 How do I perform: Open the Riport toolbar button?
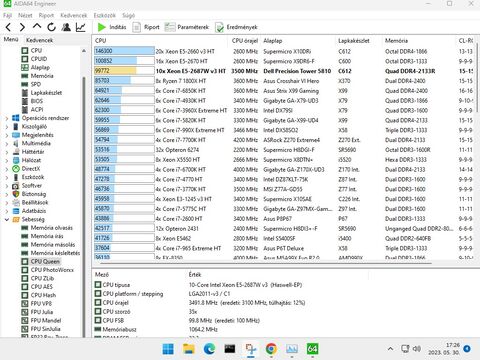[146, 27]
